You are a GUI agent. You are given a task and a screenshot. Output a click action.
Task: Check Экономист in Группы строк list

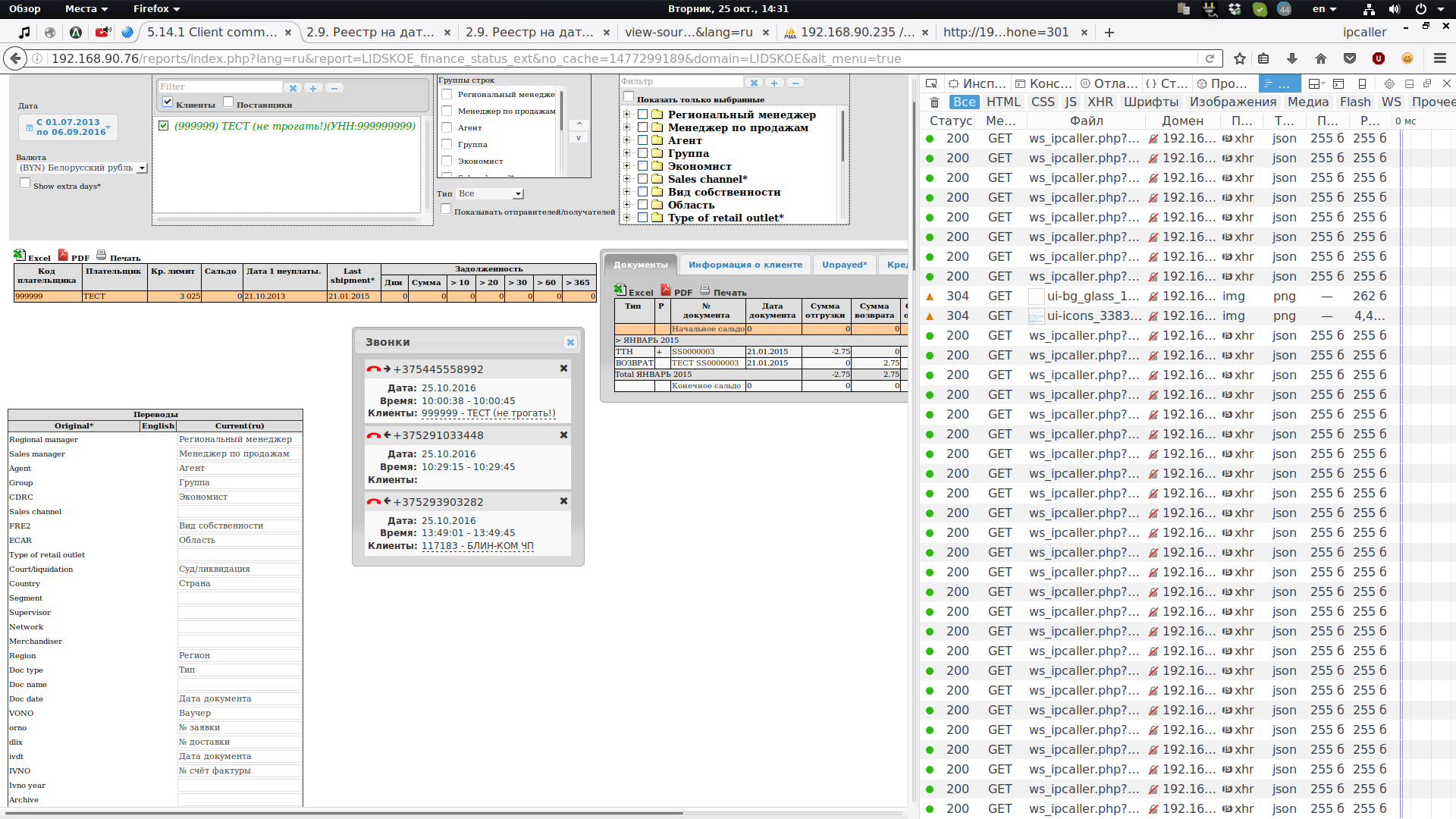(x=447, y=161)
